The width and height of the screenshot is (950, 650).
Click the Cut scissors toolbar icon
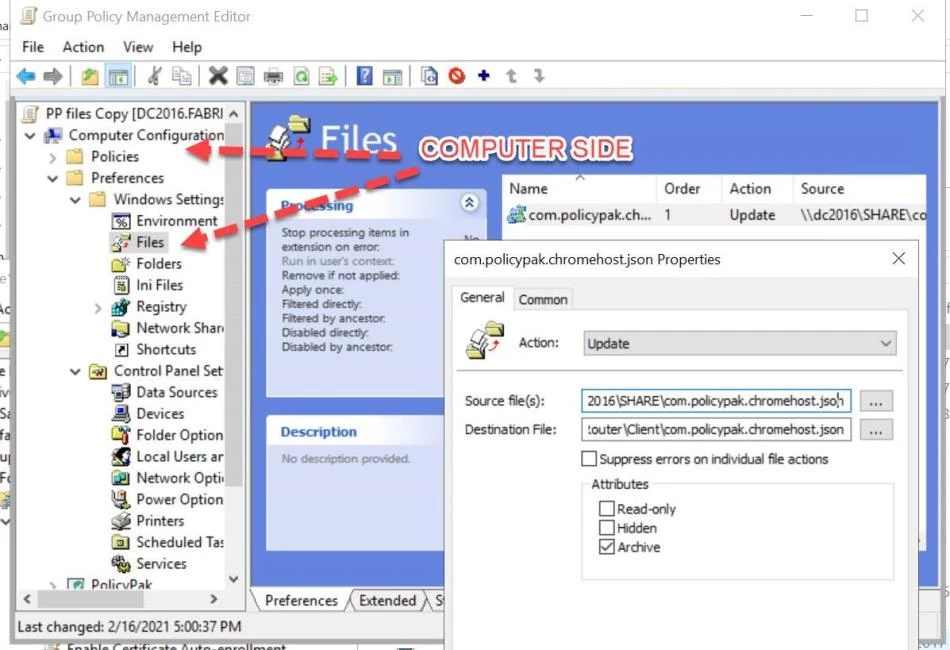pyautogui.click(x=154, y=76)
